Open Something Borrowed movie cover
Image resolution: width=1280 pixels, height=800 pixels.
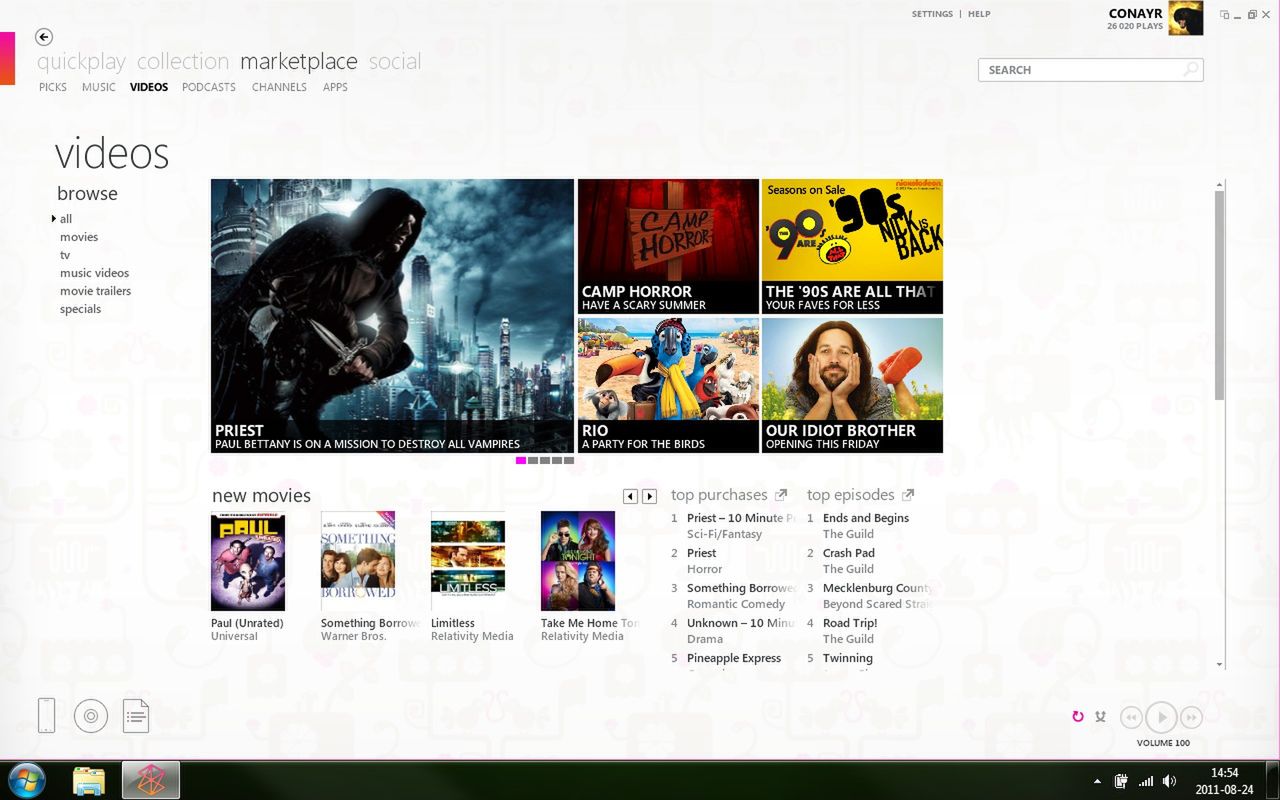[x=358, y=561]
